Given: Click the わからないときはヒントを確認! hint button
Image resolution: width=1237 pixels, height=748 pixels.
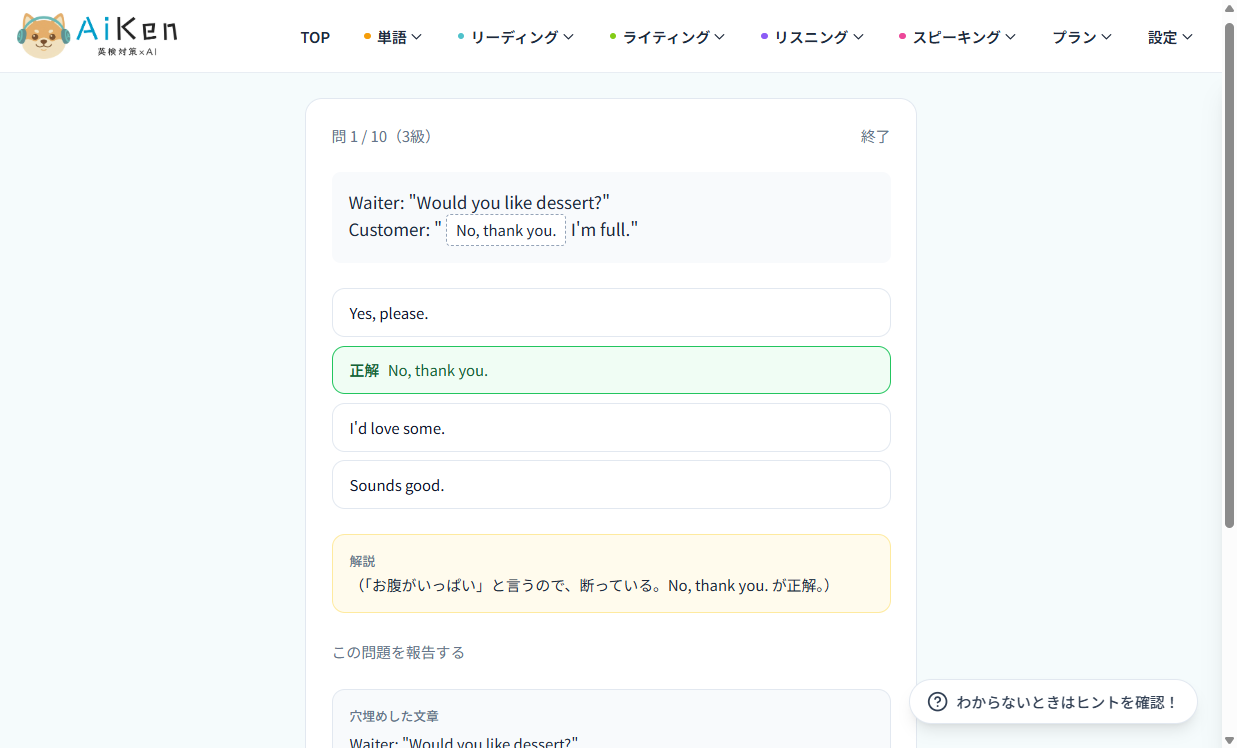Looking at the screenshot, I should point(1053,702).
